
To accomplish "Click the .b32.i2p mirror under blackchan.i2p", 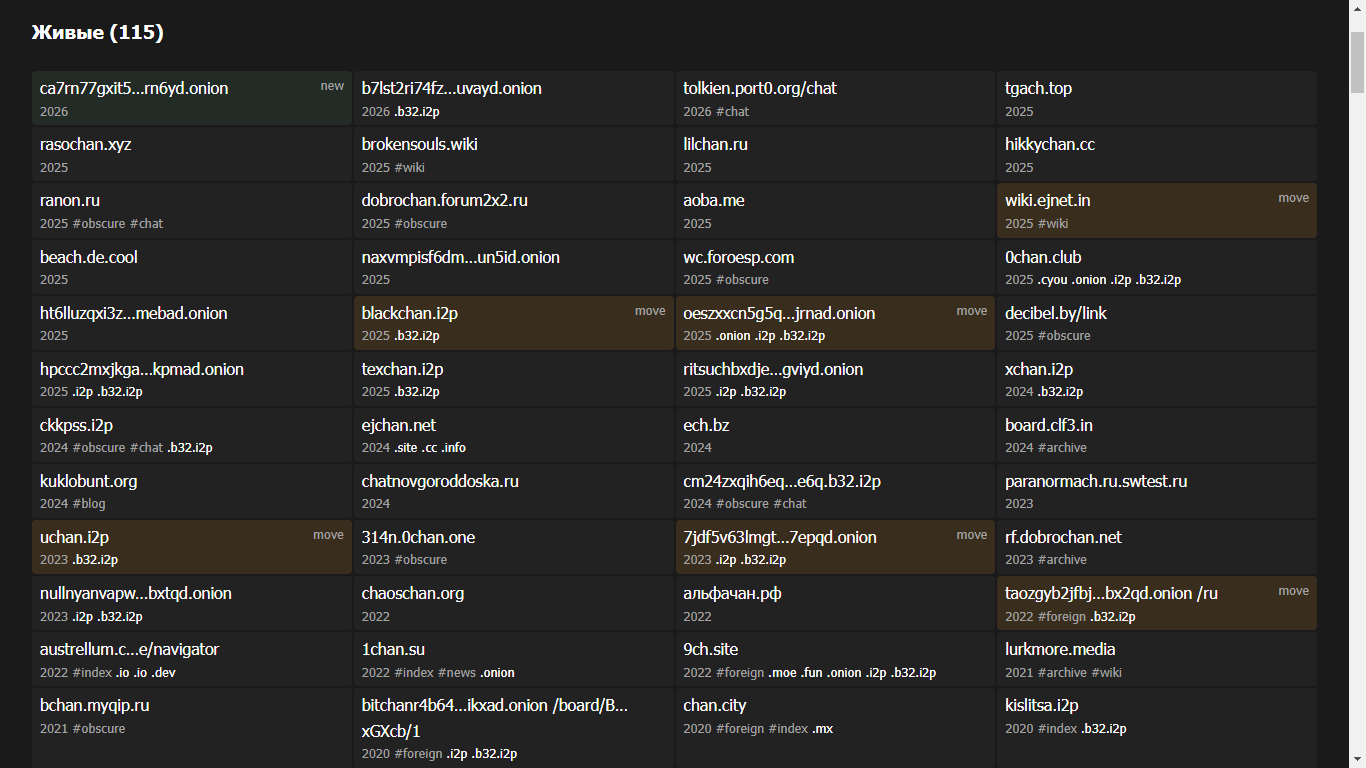I will (416, 336).
